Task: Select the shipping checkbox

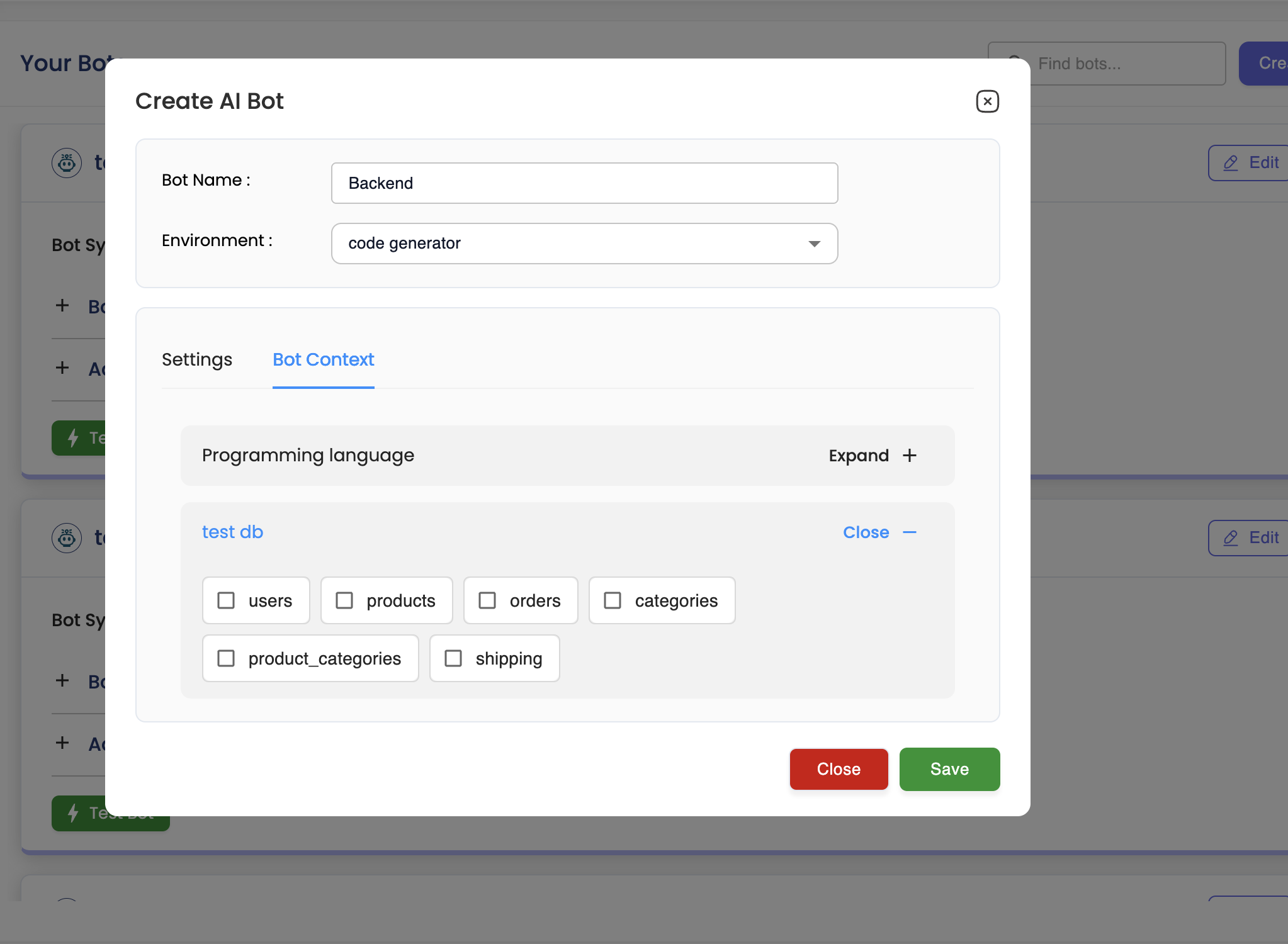Action: [453, 658]
